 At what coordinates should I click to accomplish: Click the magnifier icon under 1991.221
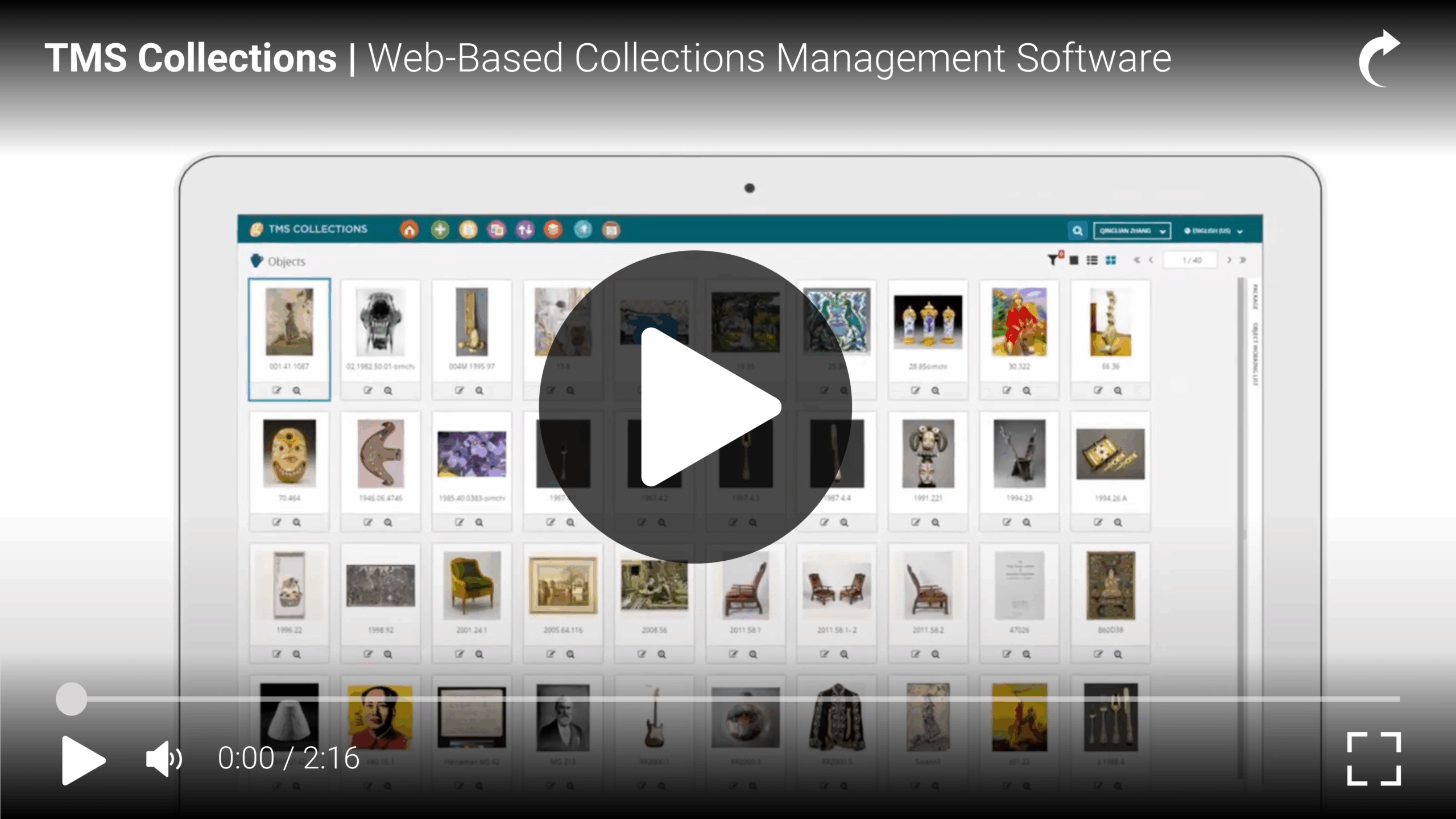pos(936,523)
